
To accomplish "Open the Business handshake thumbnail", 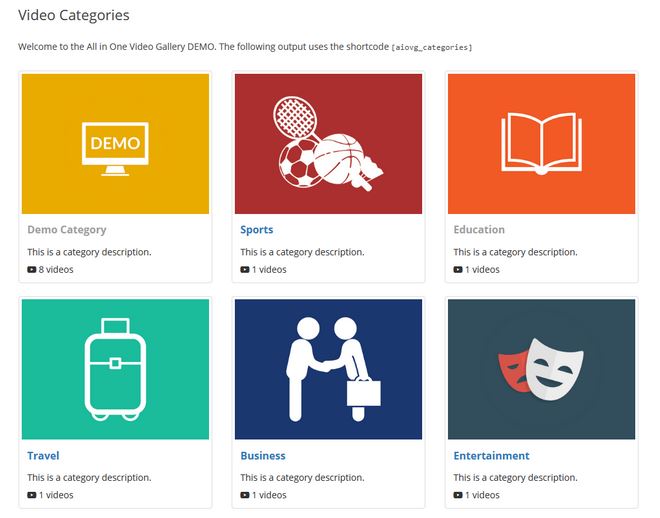I will pyautogui.click(x=328, y=369).
